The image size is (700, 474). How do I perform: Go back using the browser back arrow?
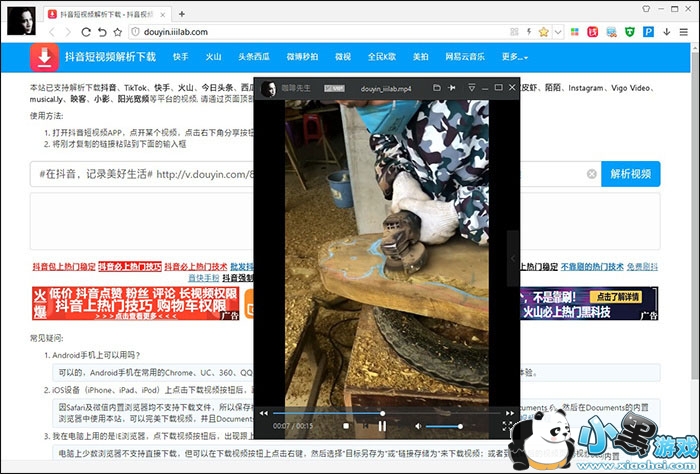click(x=52, y=32)
